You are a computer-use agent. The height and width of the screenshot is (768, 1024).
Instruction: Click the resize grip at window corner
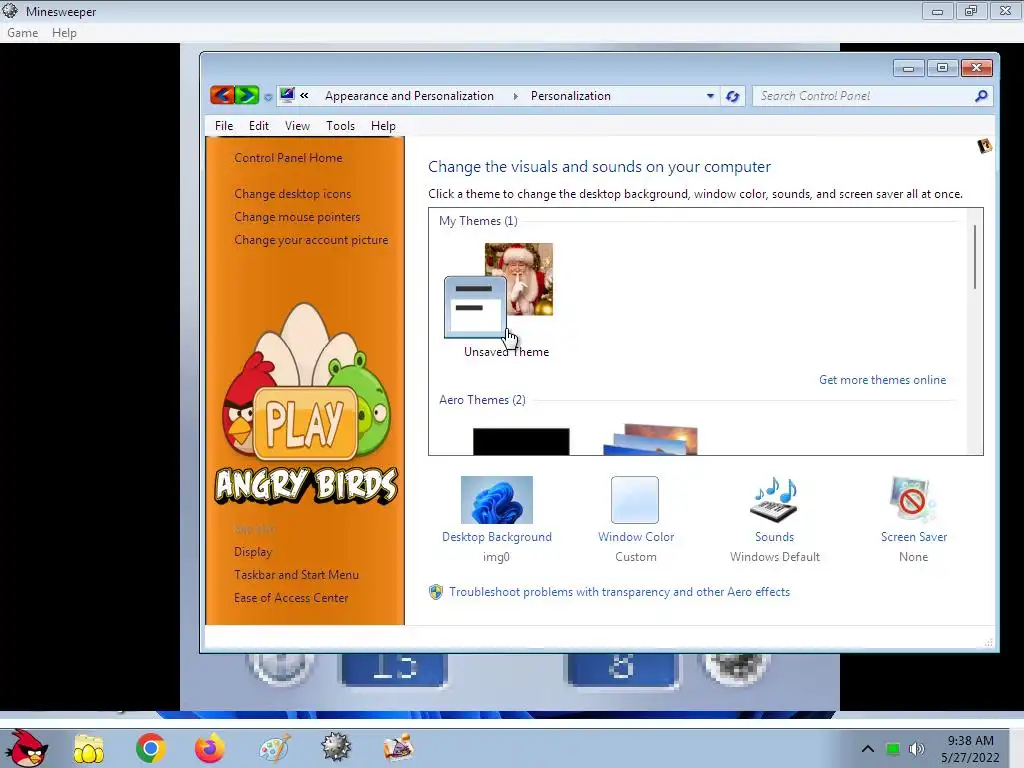989,643
